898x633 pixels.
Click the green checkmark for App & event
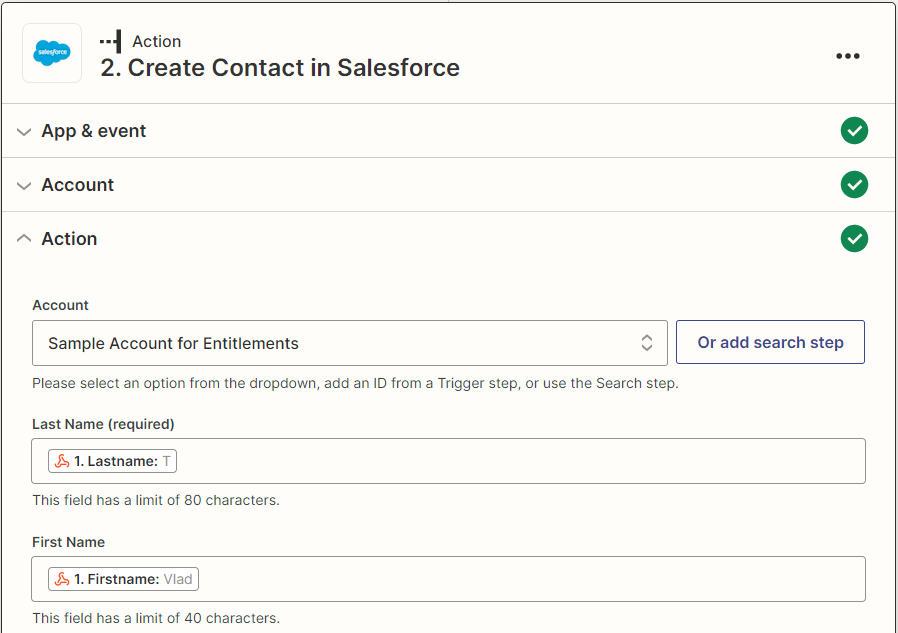click(x=854, y=131)
